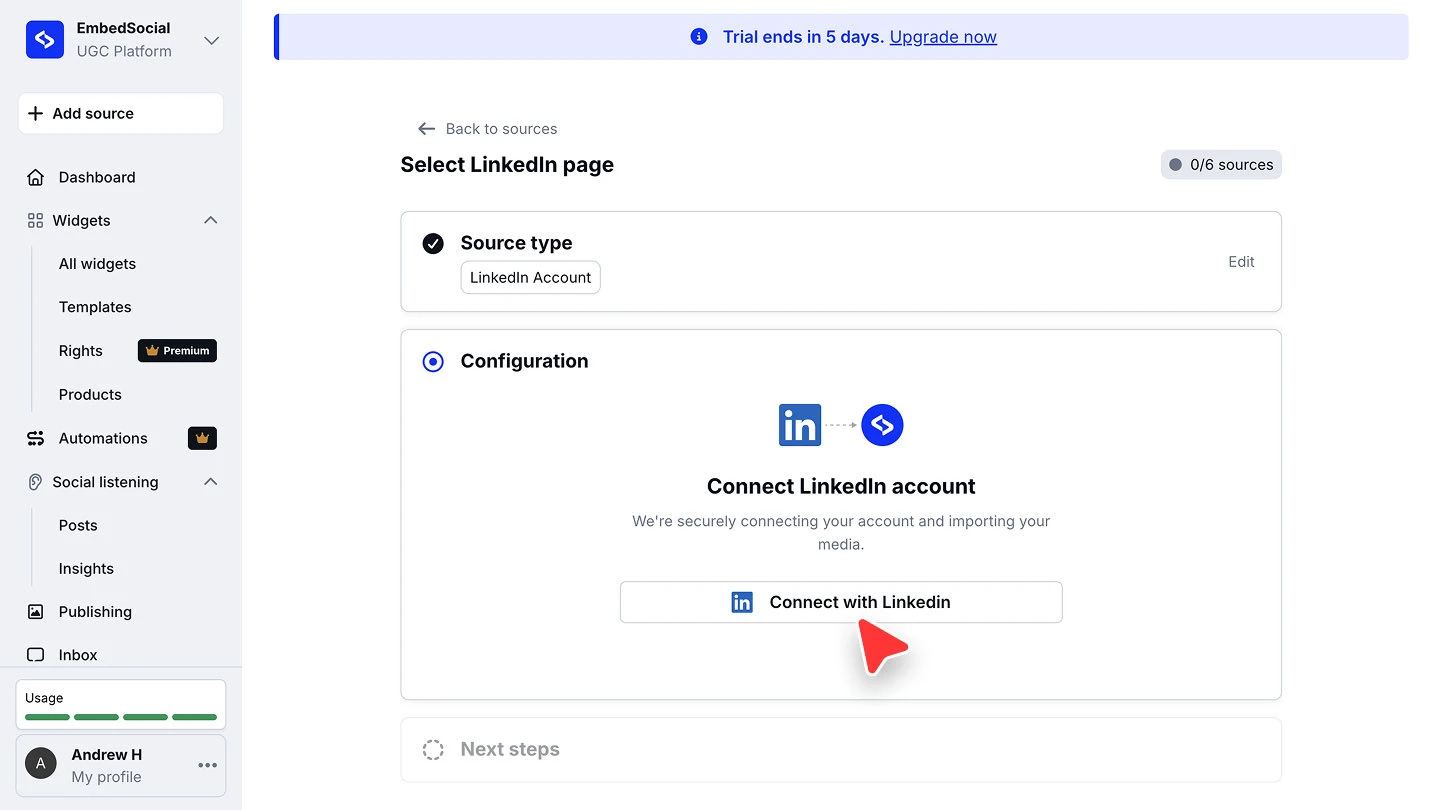Collapse the Social listening section chevron
This screenshot has height=810, width=1440.
tap(211, 482)
